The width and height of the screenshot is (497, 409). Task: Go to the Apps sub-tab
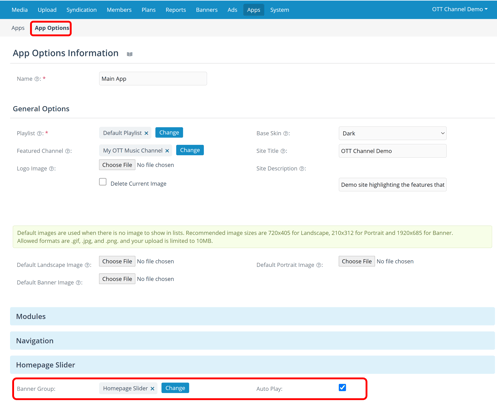click(18, 28)
